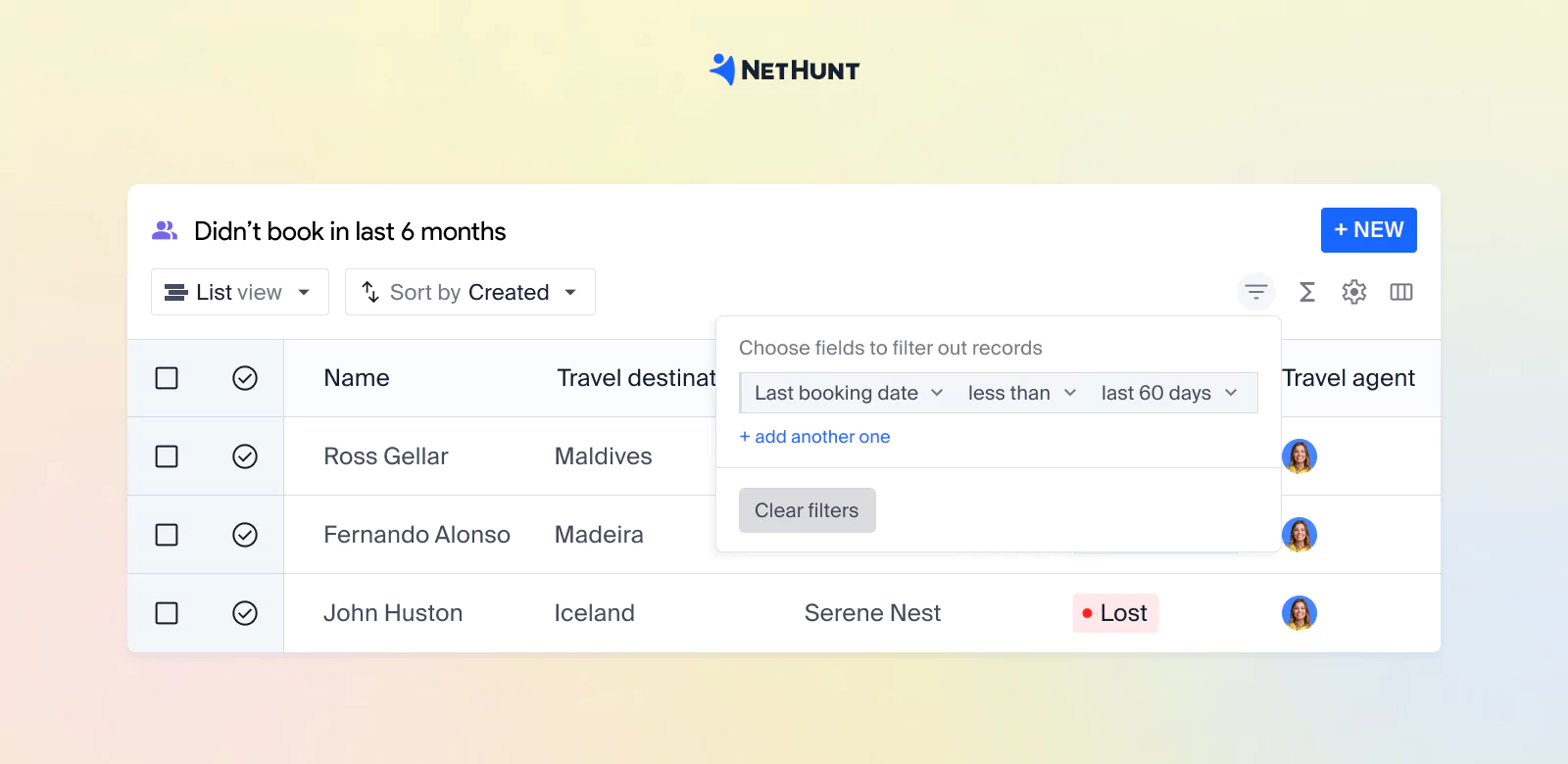Image resolution: width=1568 pixels, height=764 pixels.
Task: Click the red Lost status tag
Action: coord(1115,613)
